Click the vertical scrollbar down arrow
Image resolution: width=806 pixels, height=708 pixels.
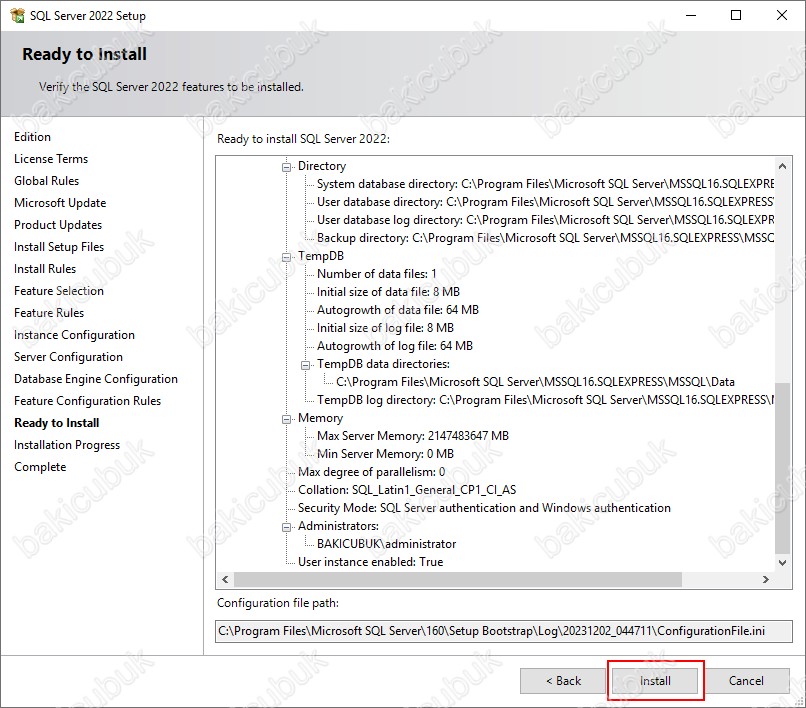coord(782,562)
